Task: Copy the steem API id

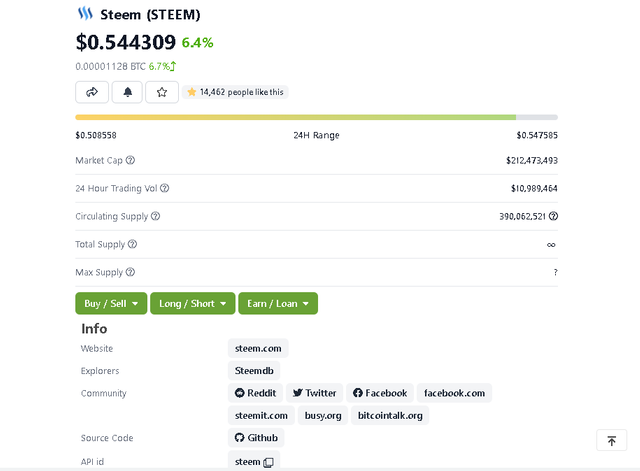Action: [x=269, y=462]
